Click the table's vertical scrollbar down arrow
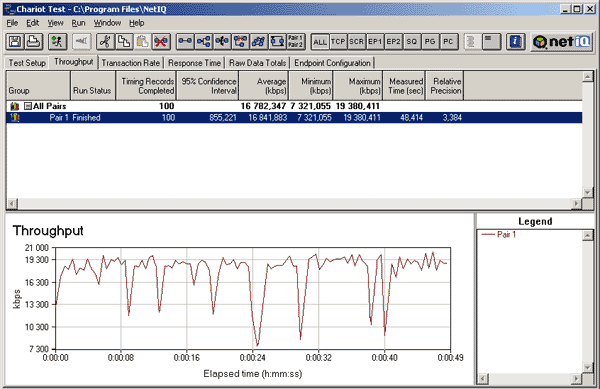 (588, 192)
